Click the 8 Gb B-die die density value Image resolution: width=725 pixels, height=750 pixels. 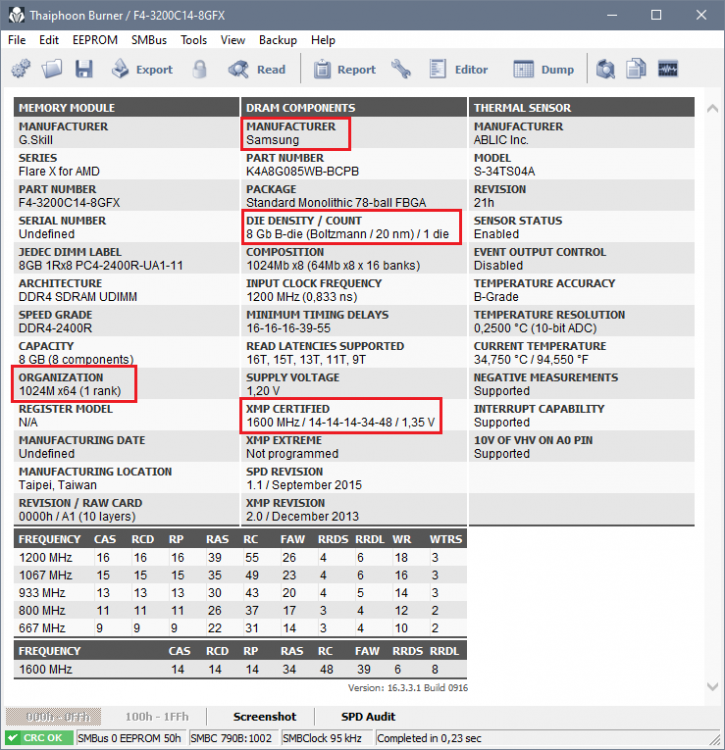point(348,234)
